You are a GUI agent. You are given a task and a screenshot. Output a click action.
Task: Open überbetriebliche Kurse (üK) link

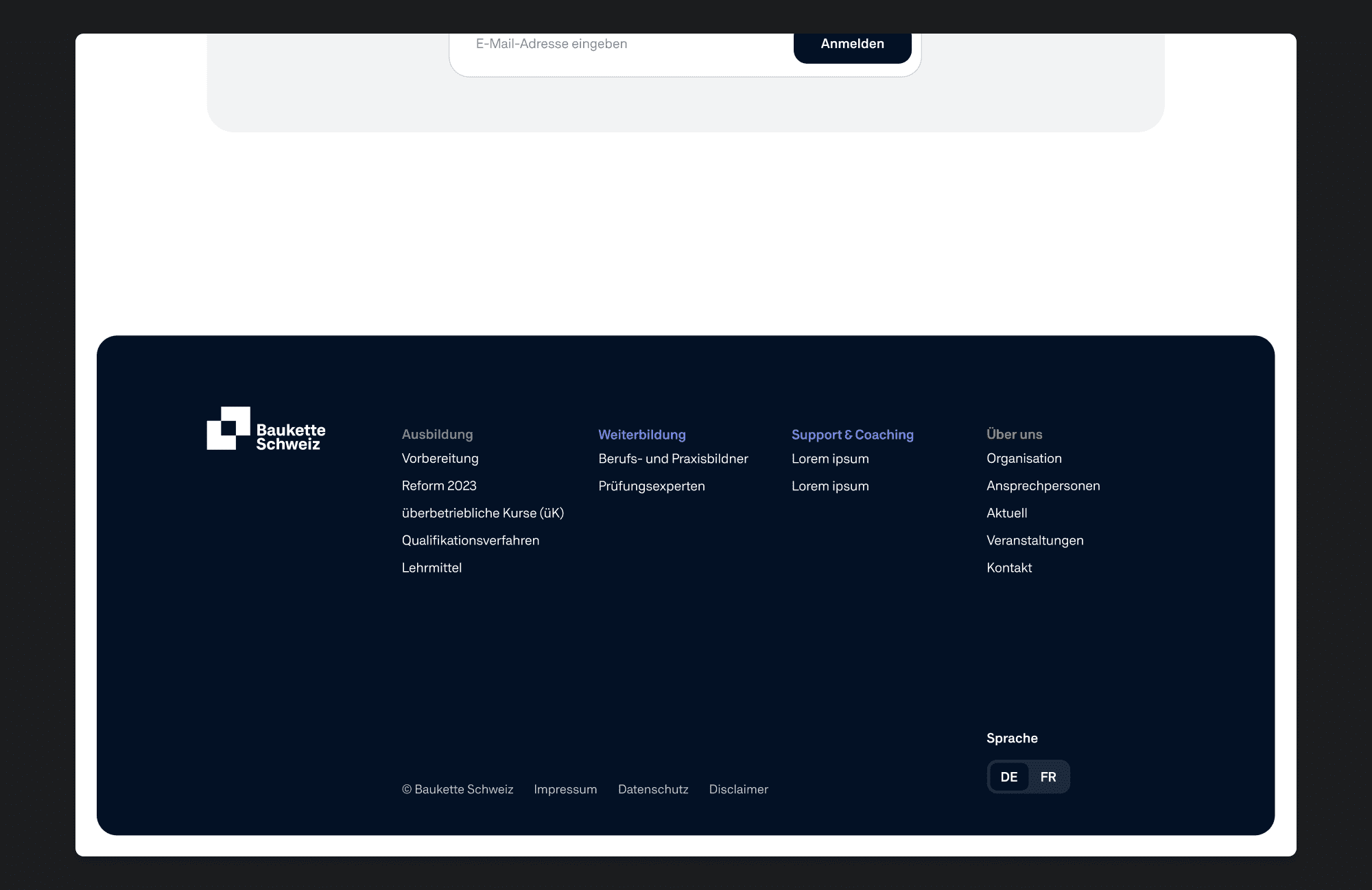482,513
